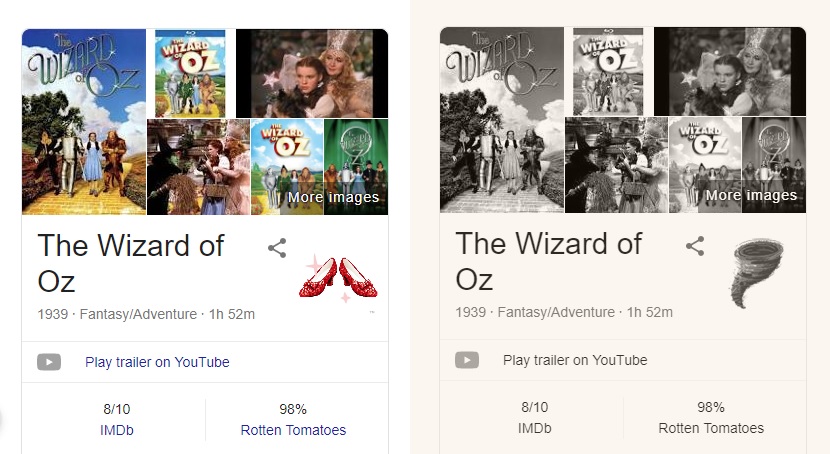The height and width of the screenshot is (454, 830).
Task: Open colorful Rotten Tomatoes link
Action: pos(293,430)
